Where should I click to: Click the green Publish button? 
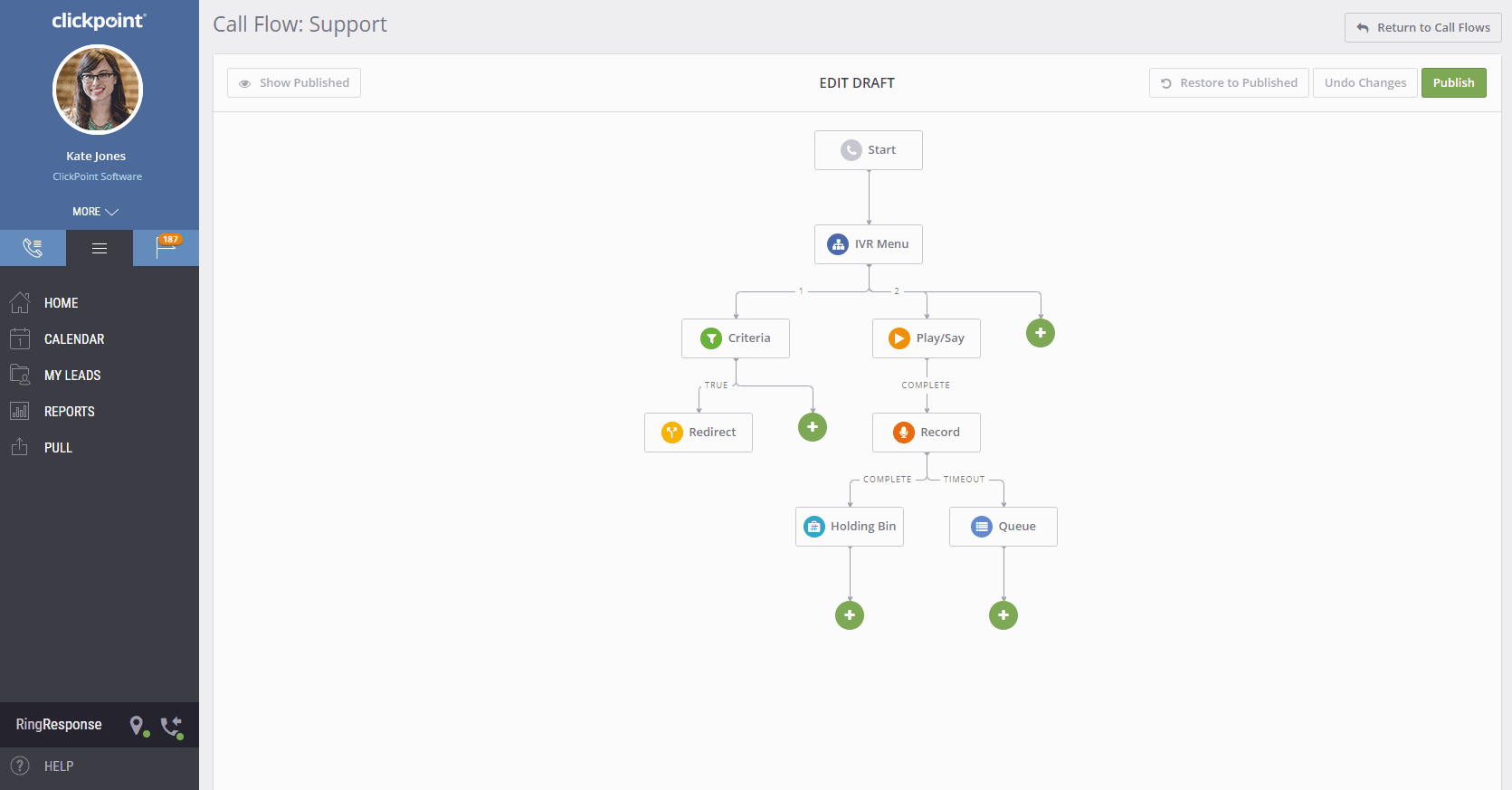(1453, 83)
